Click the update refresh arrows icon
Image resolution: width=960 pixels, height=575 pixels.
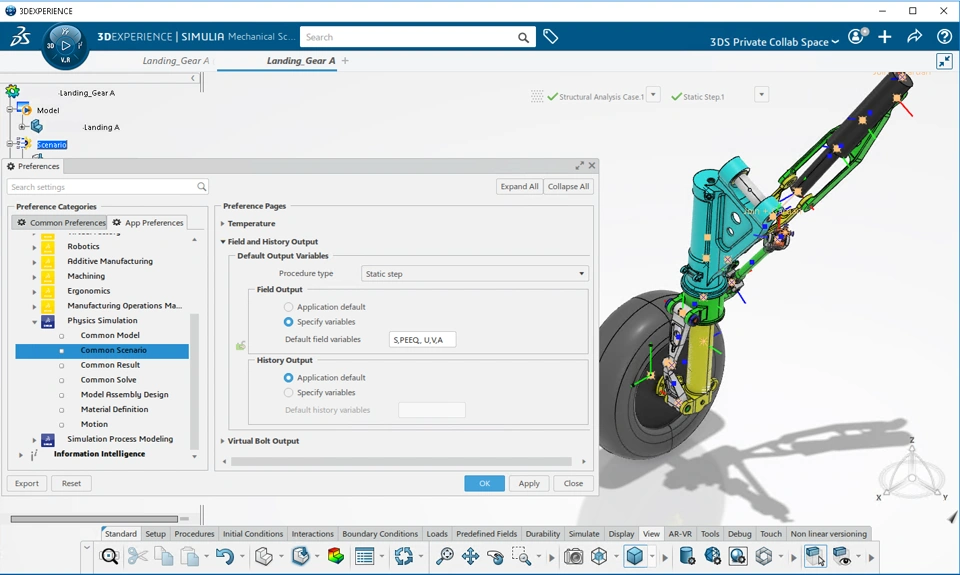pos(403,556)
